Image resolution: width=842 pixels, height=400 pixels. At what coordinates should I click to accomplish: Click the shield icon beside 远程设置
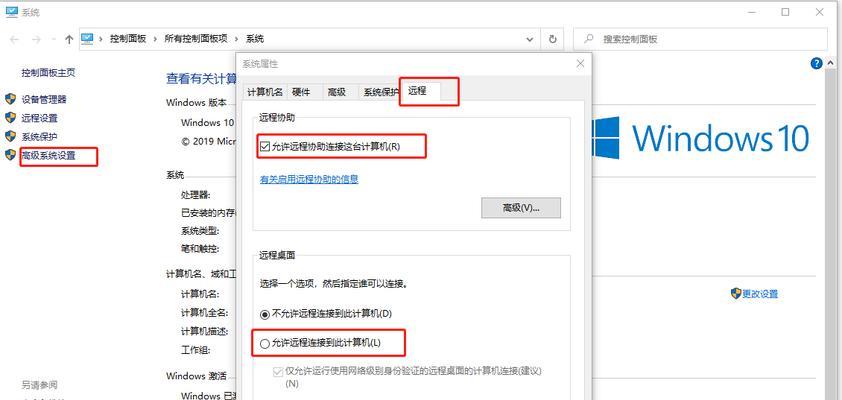(x=10, y=118)
